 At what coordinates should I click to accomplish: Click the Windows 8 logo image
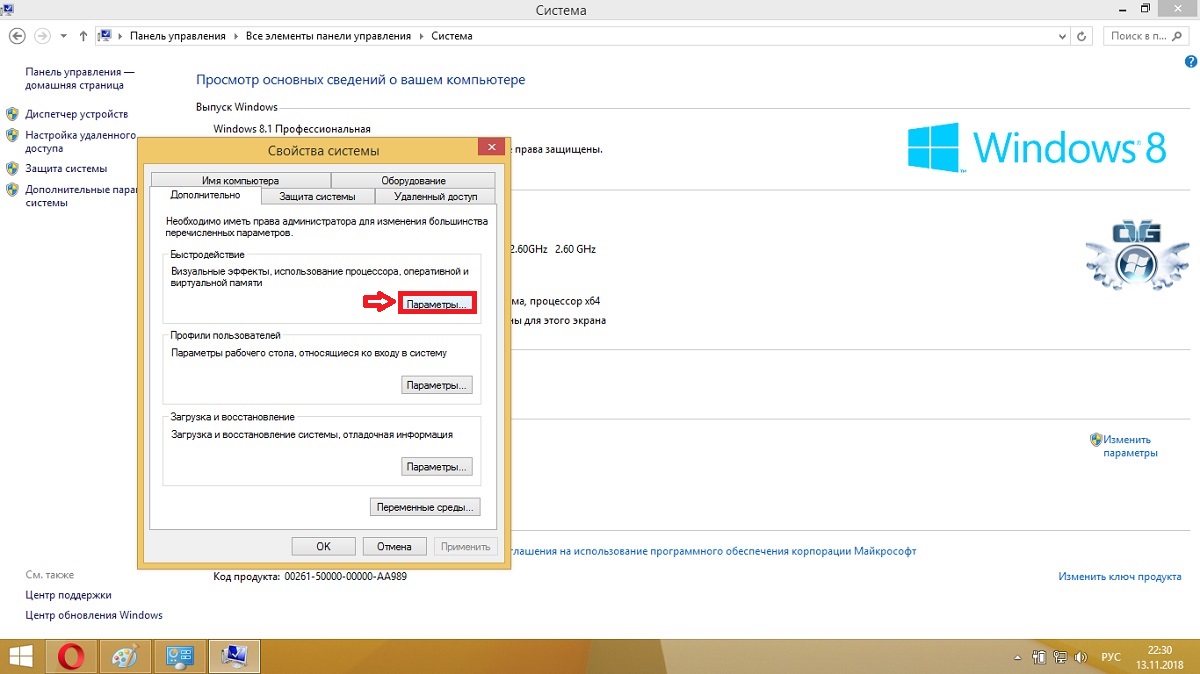pos(1037,146)
